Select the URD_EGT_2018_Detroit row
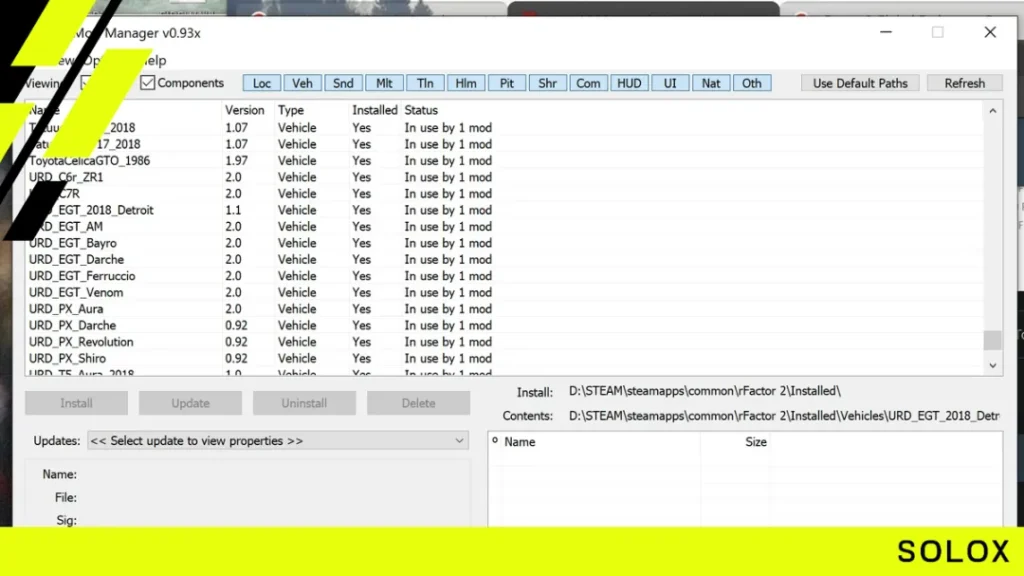1024x576 pixels. pos(504,210)
